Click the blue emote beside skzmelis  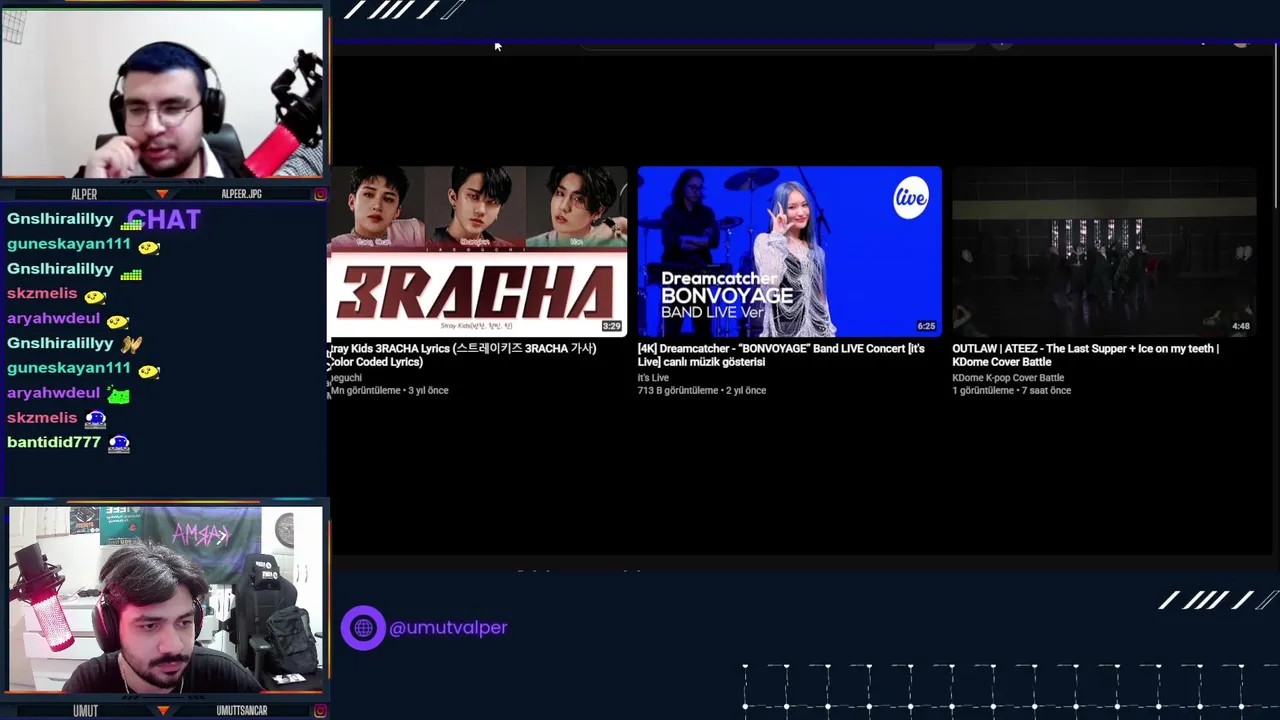(x=95, y=420)
